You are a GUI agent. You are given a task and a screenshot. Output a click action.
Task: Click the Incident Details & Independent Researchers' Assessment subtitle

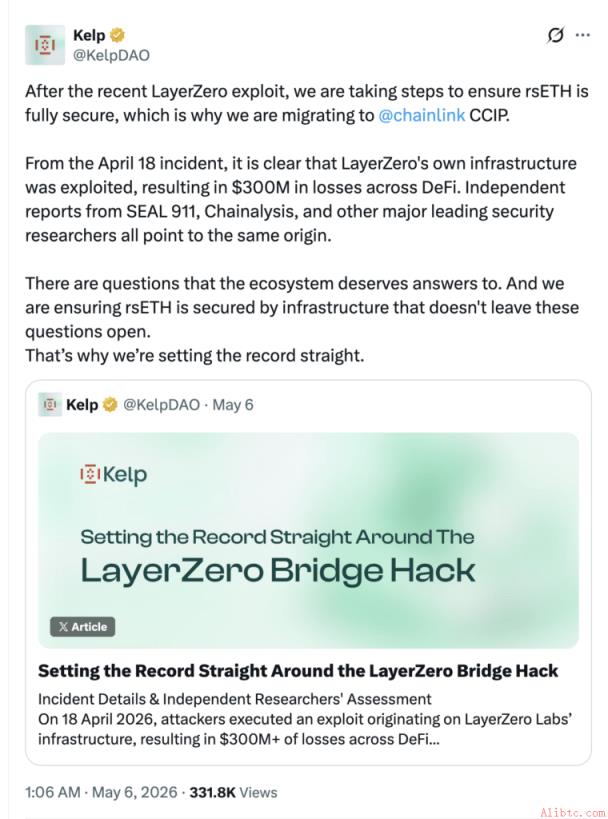tap(235, 699)
